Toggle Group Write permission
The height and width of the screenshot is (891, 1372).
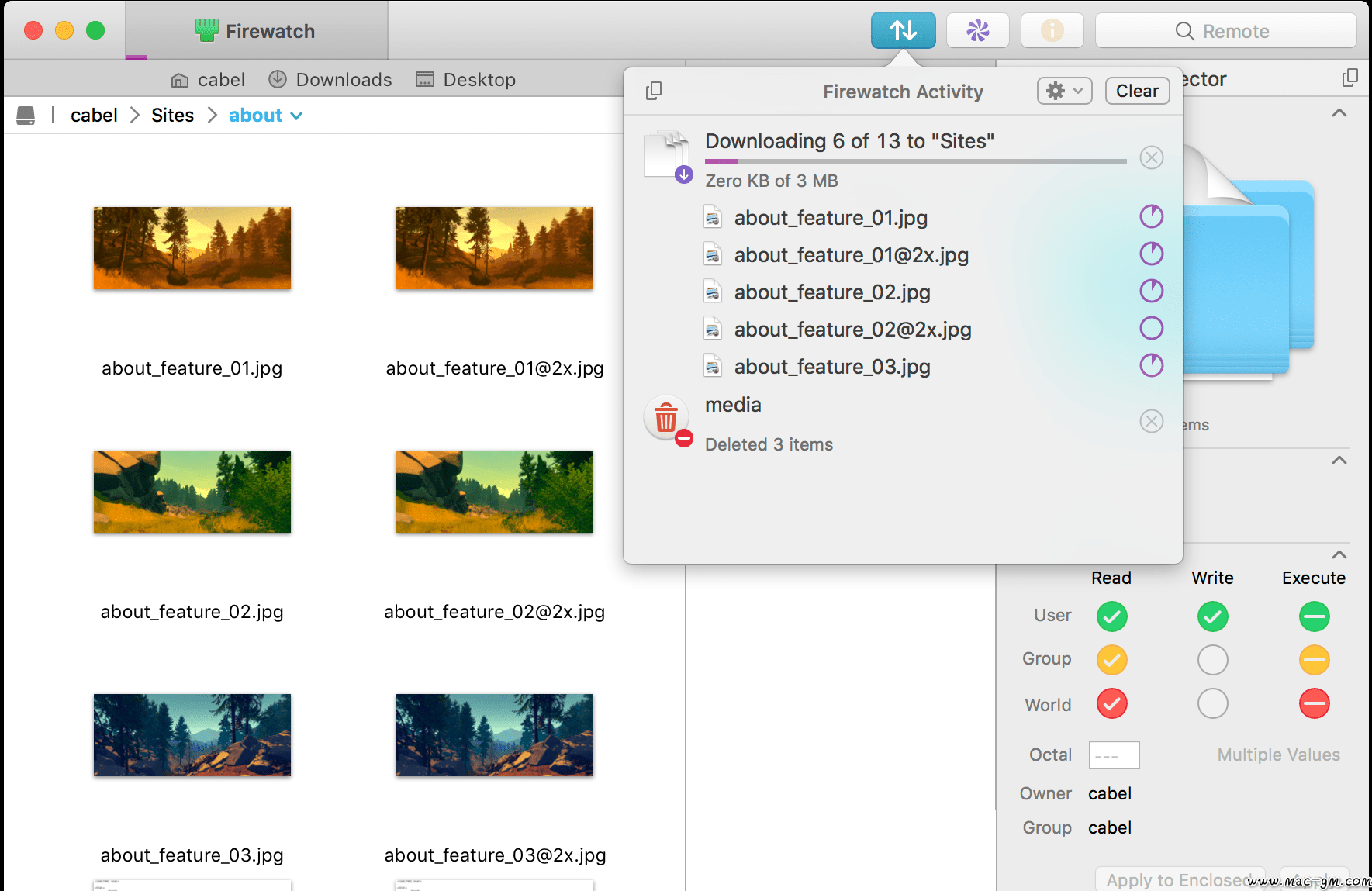(x=1213, y=660)
